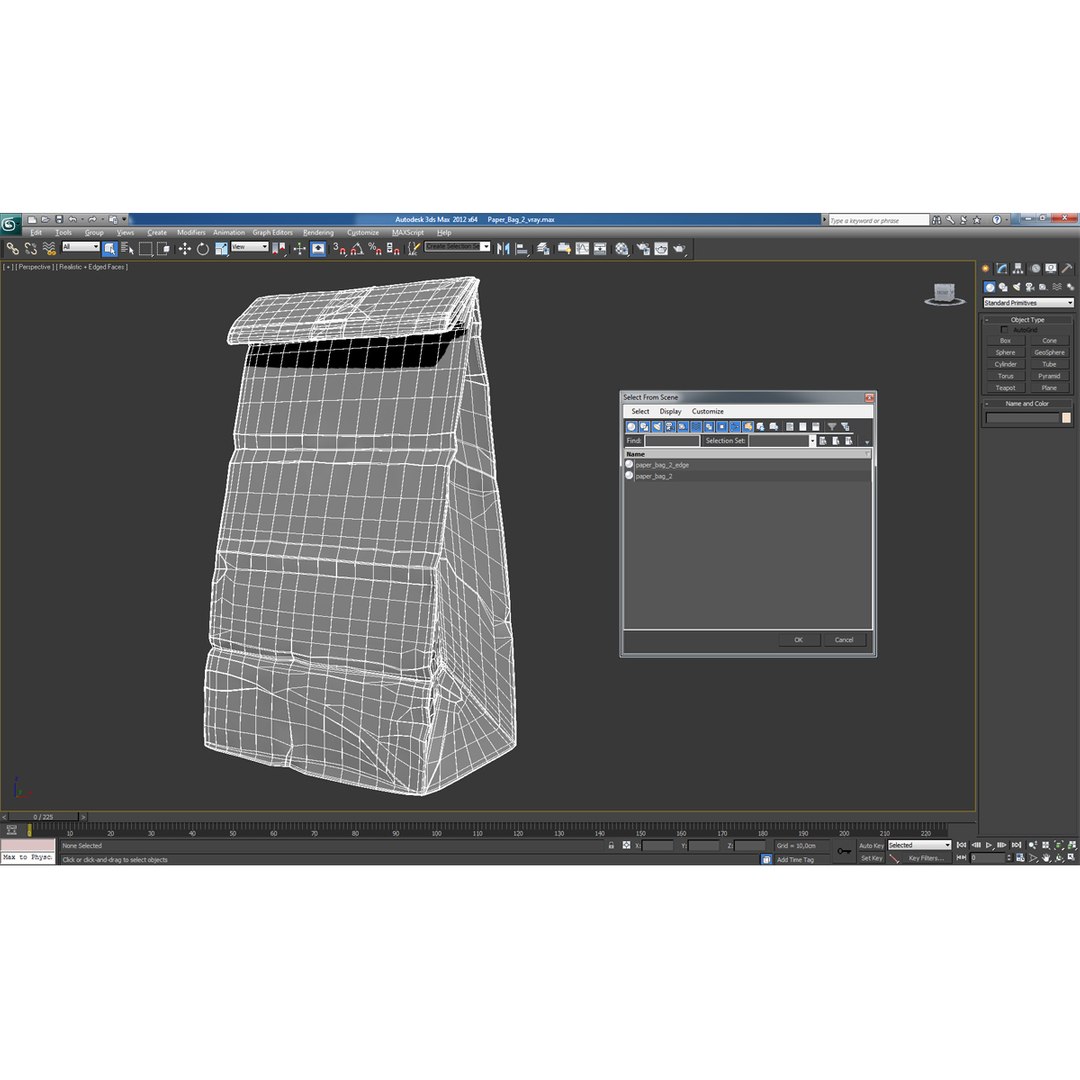This screenshot has width=1080, height=1080.
Task: Open the Modify command panel
Action: [x=1001, y=269]
